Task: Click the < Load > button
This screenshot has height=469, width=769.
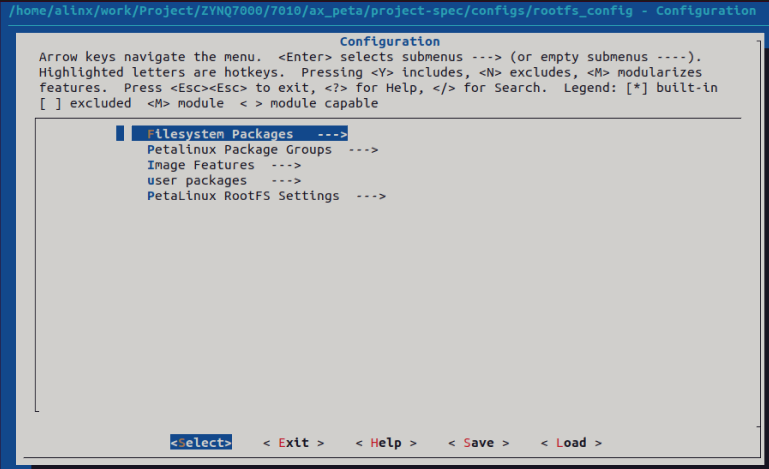Action: coord(571,443)
